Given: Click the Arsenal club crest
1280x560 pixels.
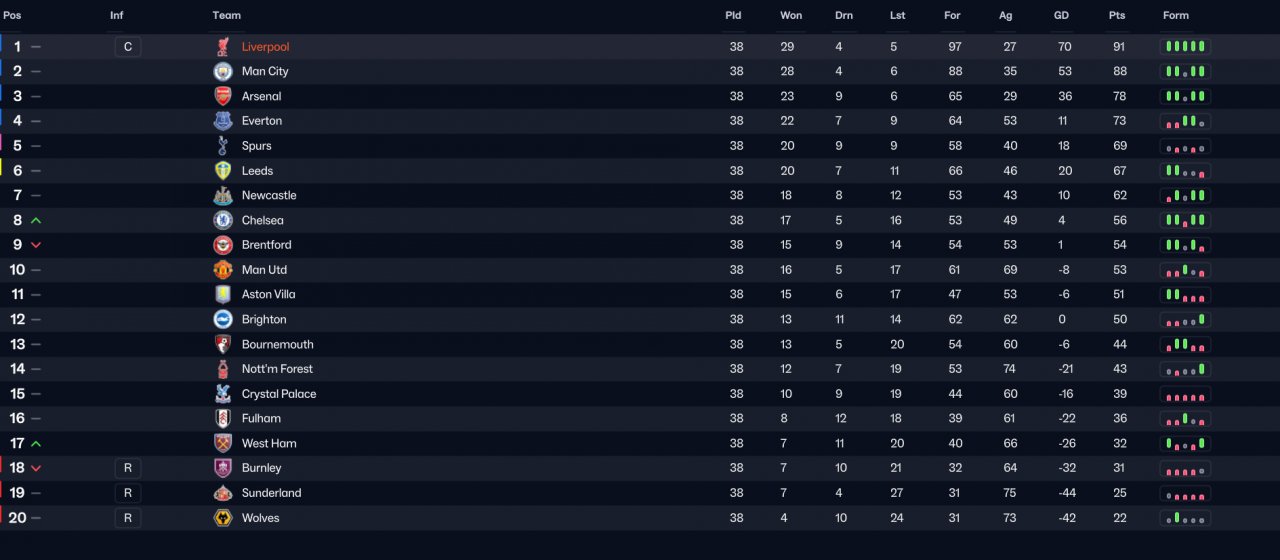Looking at the screenshot, I should click(x=222, y=96).
